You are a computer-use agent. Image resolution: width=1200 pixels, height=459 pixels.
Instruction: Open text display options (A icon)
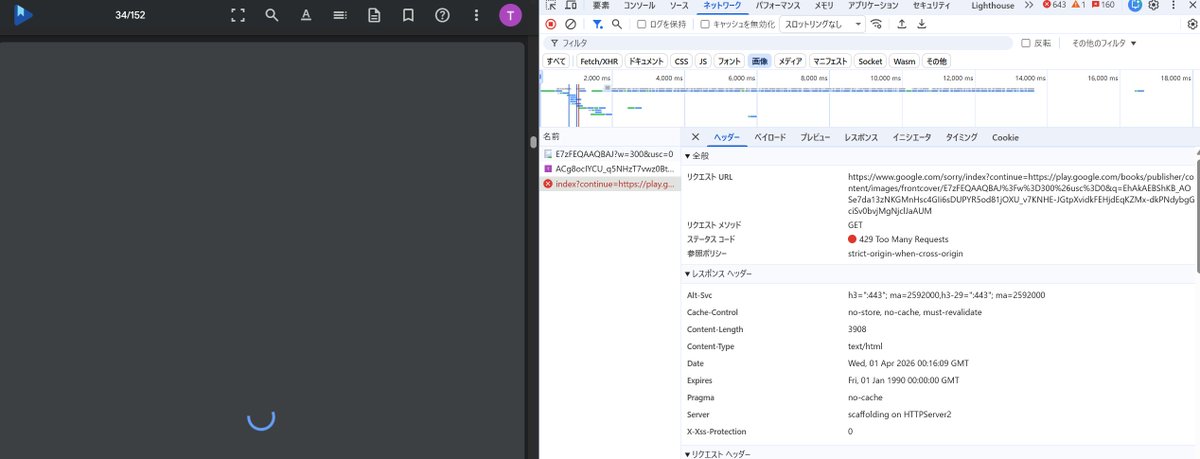pyautogui.click(x=306, y=15)
